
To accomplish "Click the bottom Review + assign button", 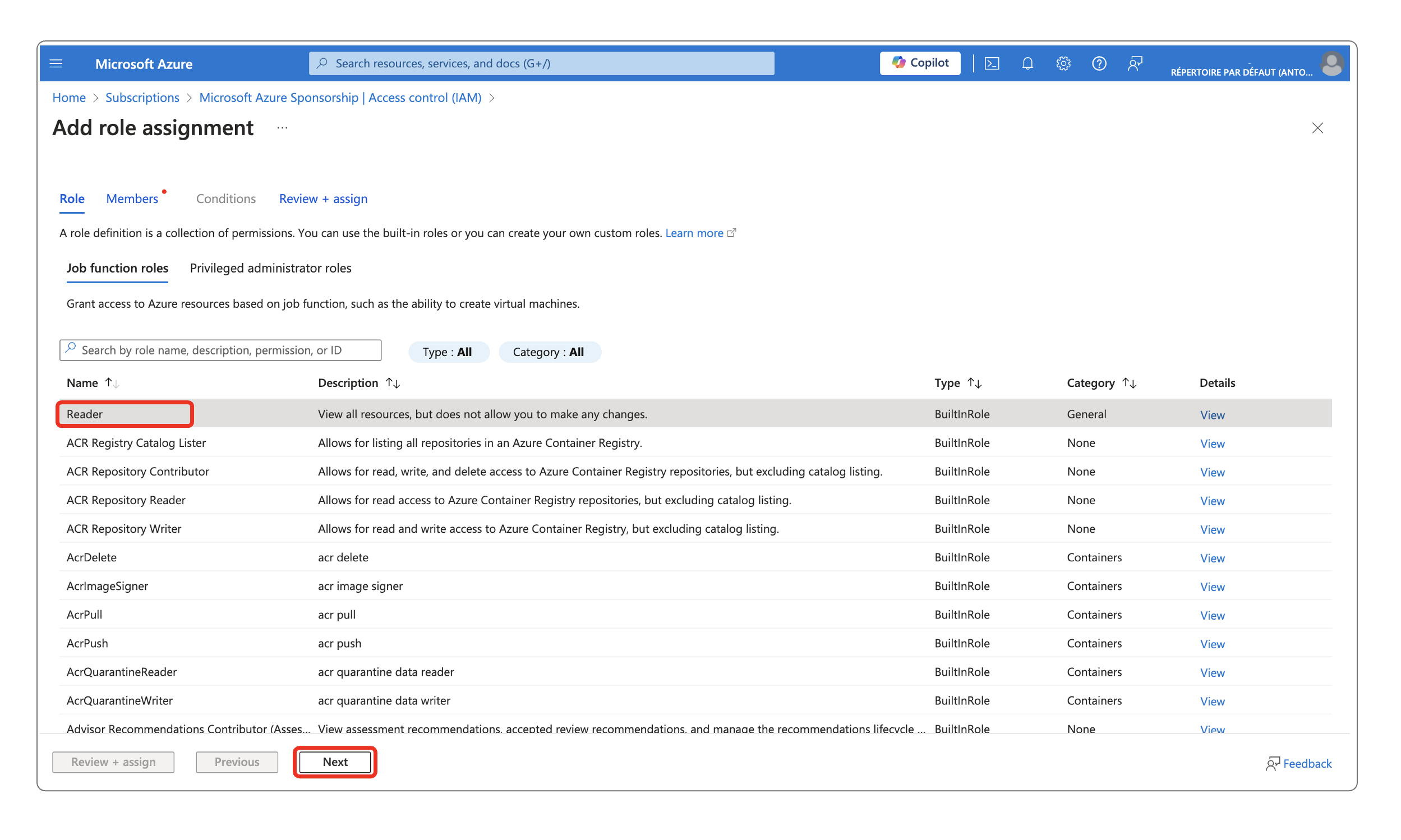I will pyautogui.click(x=113, y=761).
